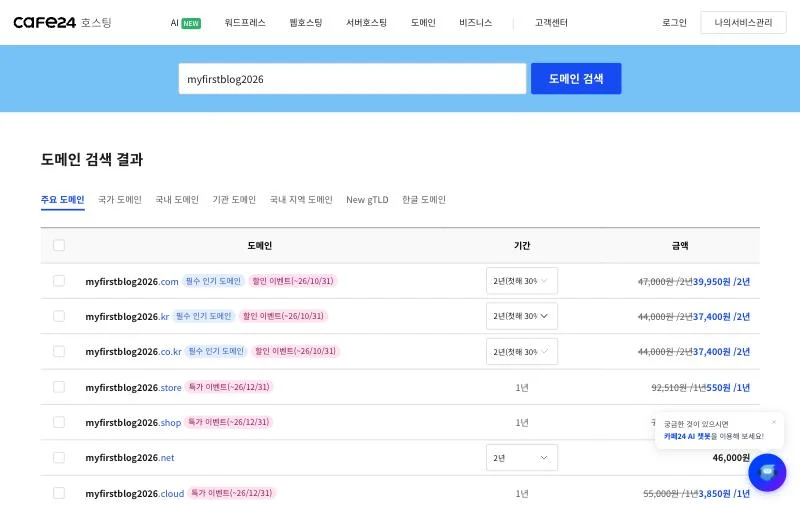Open the 고객센터 menu
This screenshot has width=800, height=505.
coord(551,22)
